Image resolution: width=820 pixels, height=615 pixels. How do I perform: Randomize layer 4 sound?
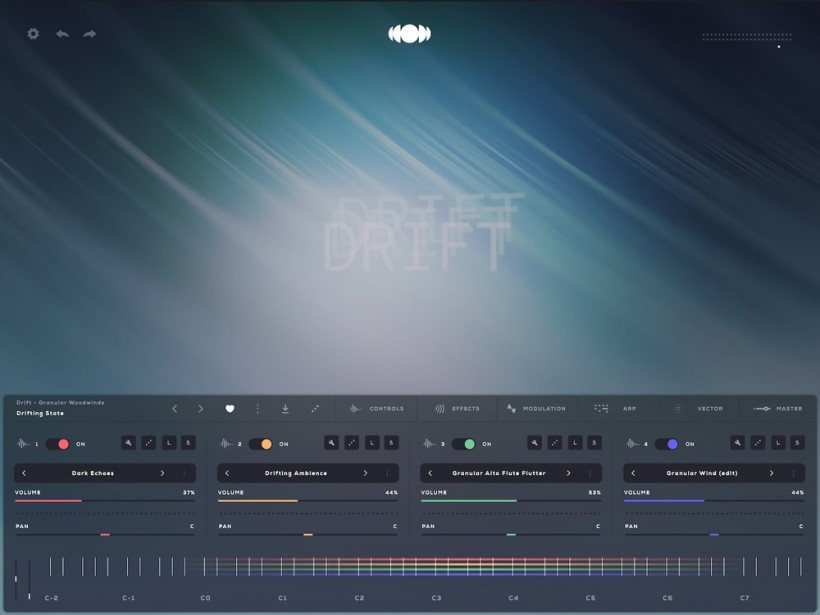[758, 443]
